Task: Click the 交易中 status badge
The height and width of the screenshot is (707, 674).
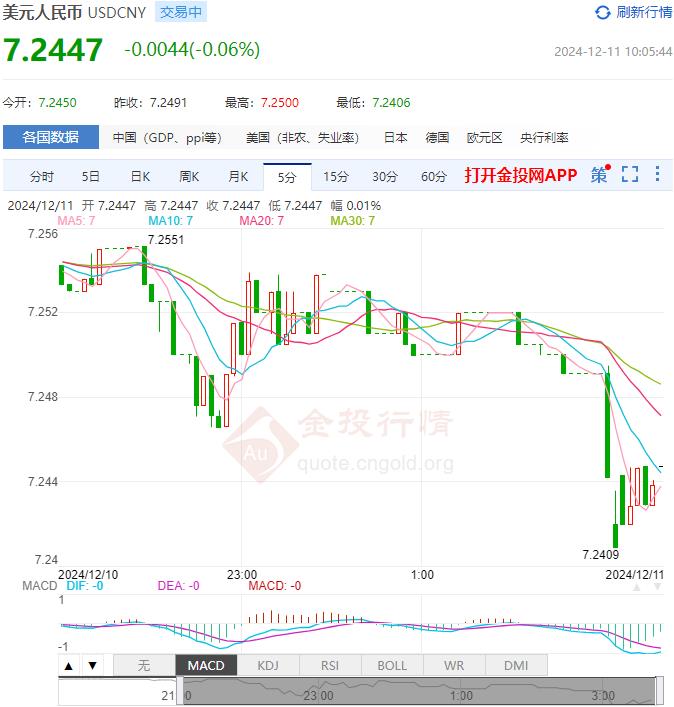Action: (181, 12)
